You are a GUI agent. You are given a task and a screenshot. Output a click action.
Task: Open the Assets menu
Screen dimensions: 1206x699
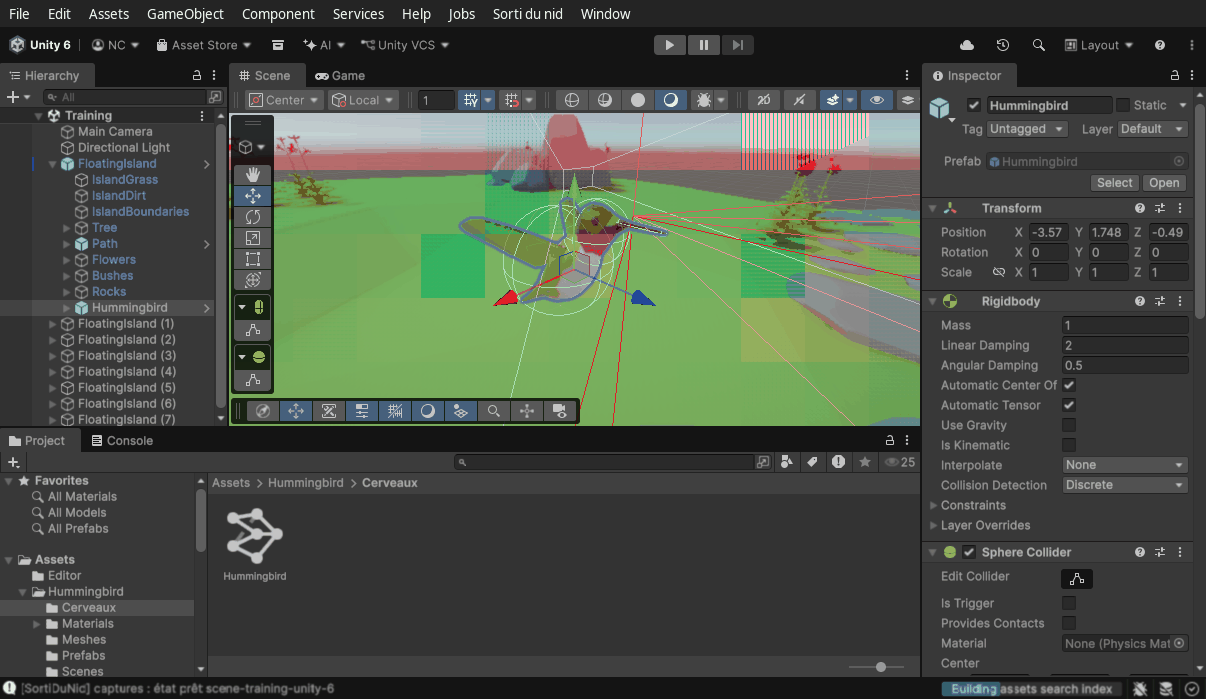109,14
